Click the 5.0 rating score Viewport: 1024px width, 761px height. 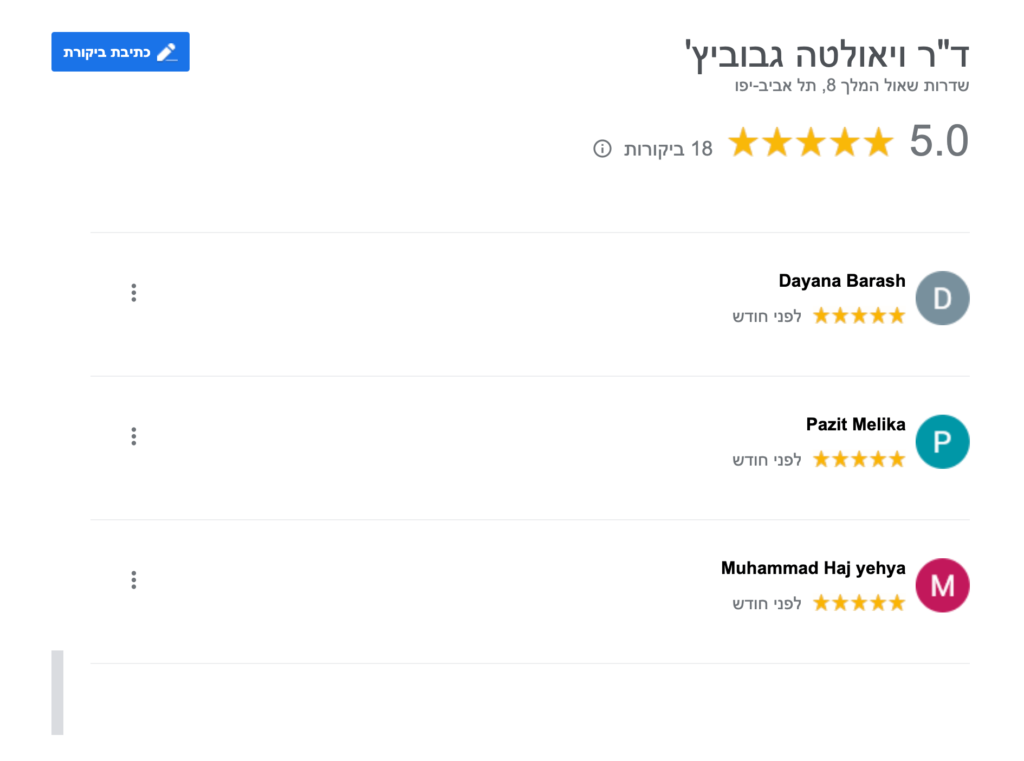tap(938, 141)
